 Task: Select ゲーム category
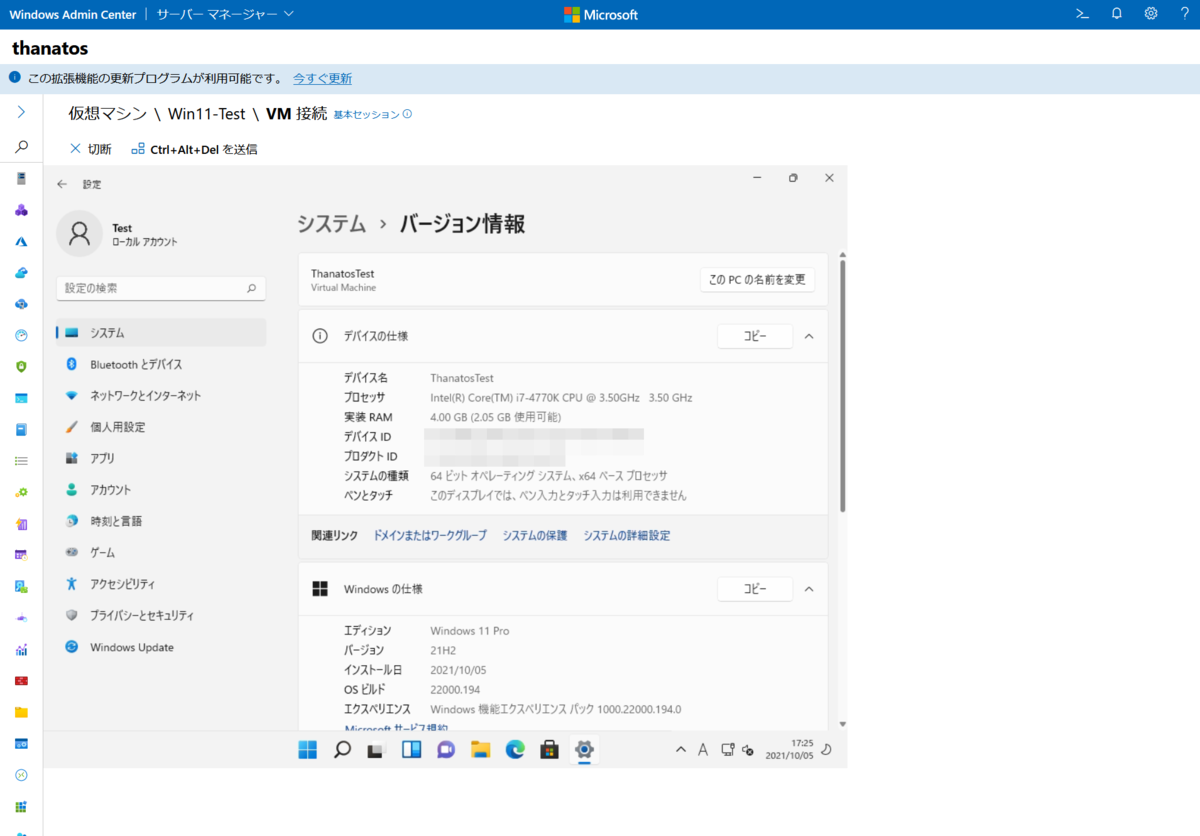click(x=161, y=552)
